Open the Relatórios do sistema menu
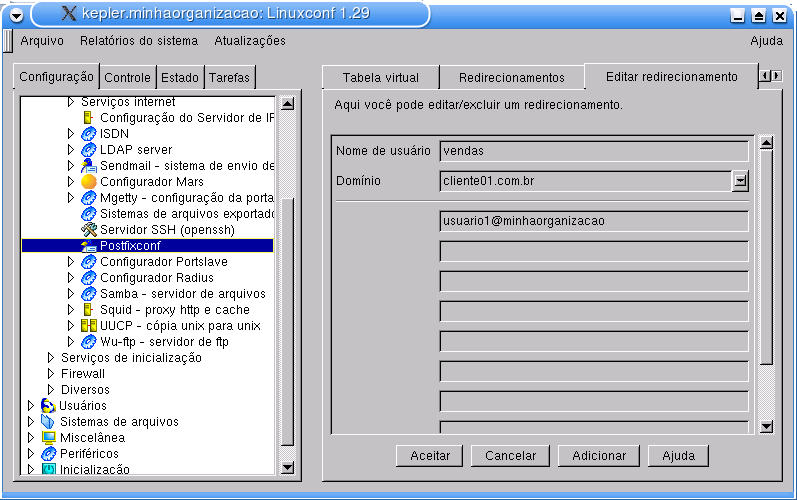Image resolution: width=797 pixels, height=500 pixels. [x=139, y=41]
